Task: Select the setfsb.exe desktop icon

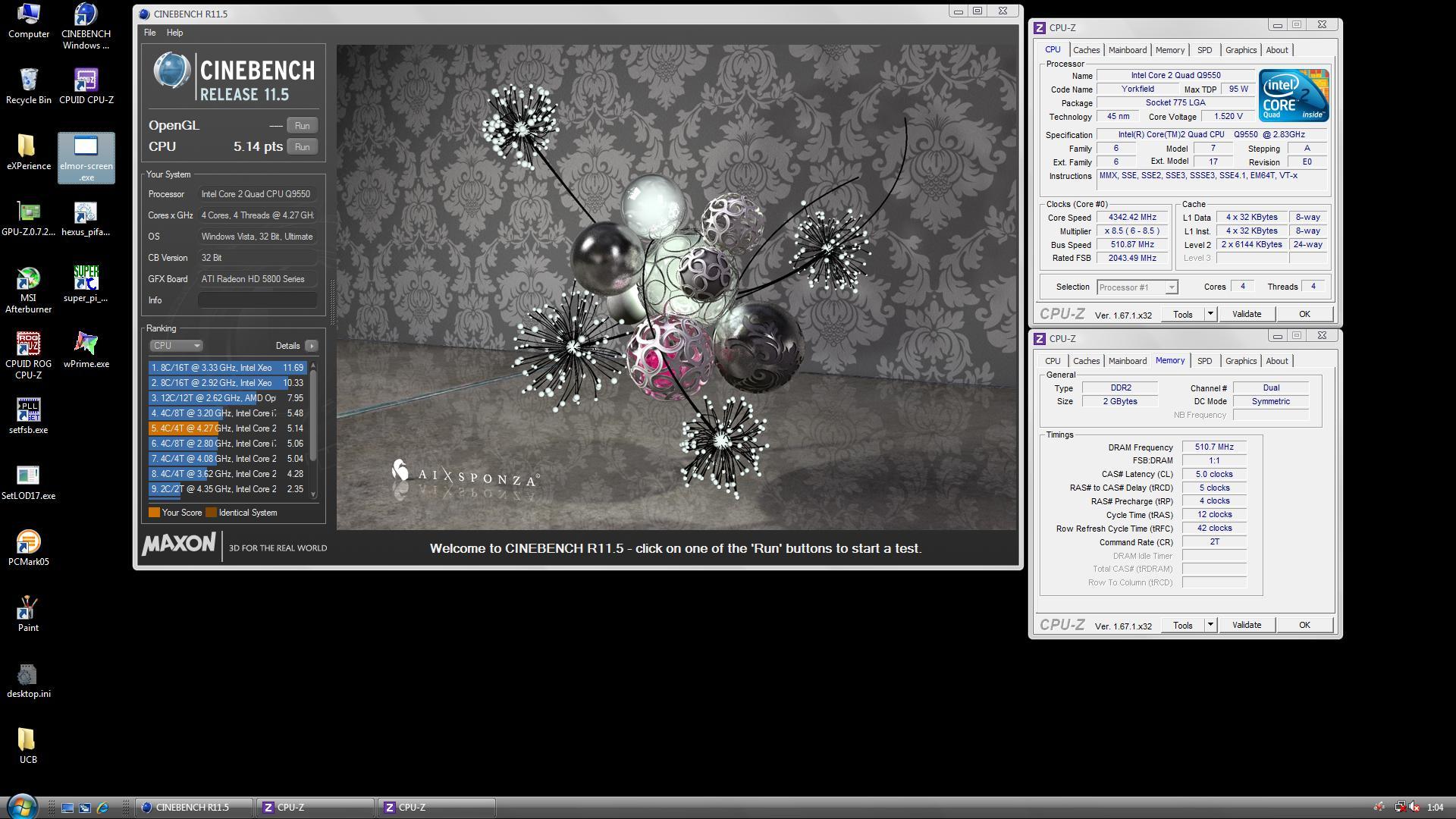Action: pyautogui.click(x=28, y=416)
